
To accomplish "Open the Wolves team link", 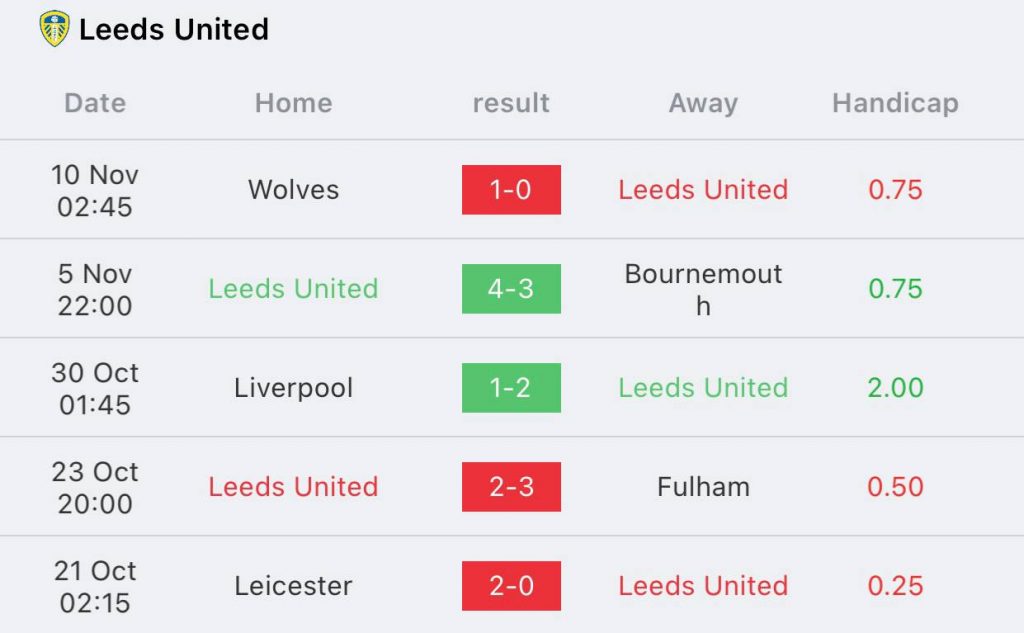I will pyautogui.click(x=293, y=190).
